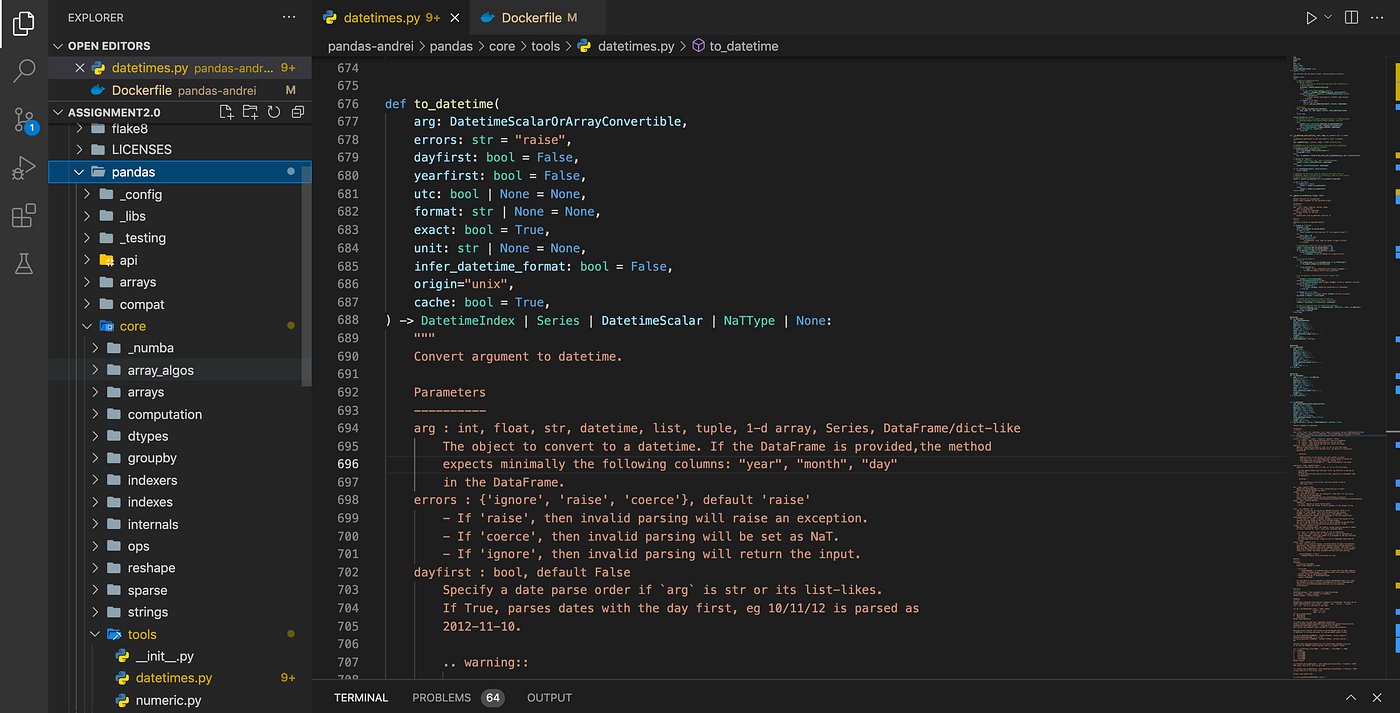Select the OUTPUT panel tab
This screenshot has width=1400, height=713.
[x=549, y=697]
